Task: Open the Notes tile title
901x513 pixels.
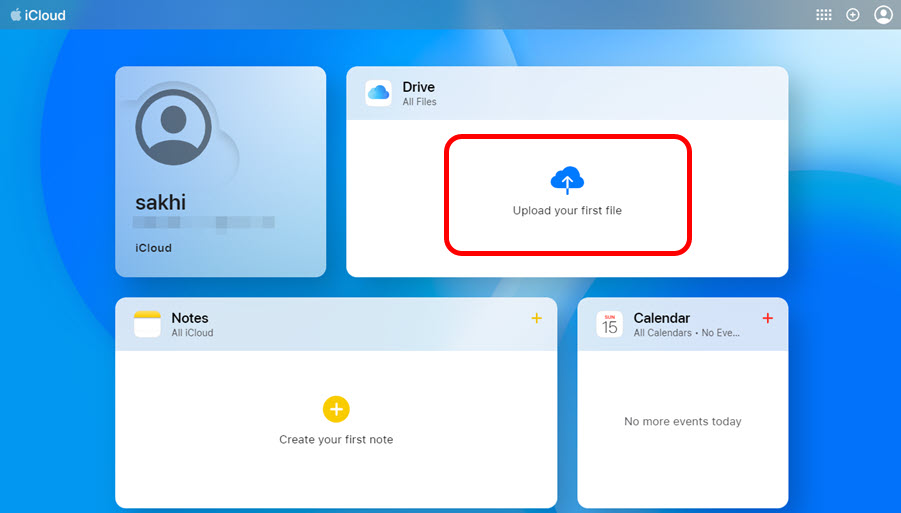Action: (x=190, y=318)
